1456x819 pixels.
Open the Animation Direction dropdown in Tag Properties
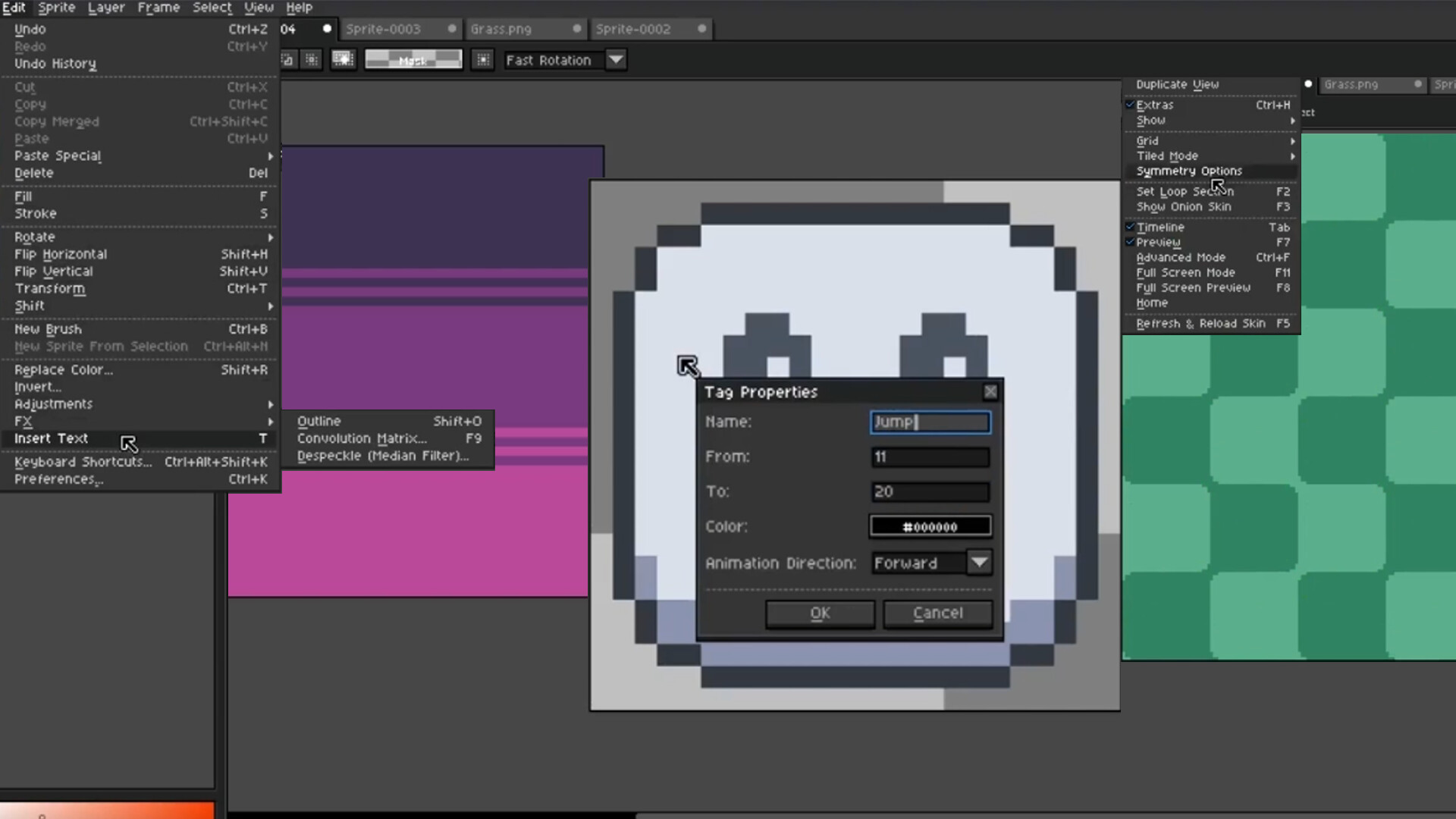click(979, 563)
